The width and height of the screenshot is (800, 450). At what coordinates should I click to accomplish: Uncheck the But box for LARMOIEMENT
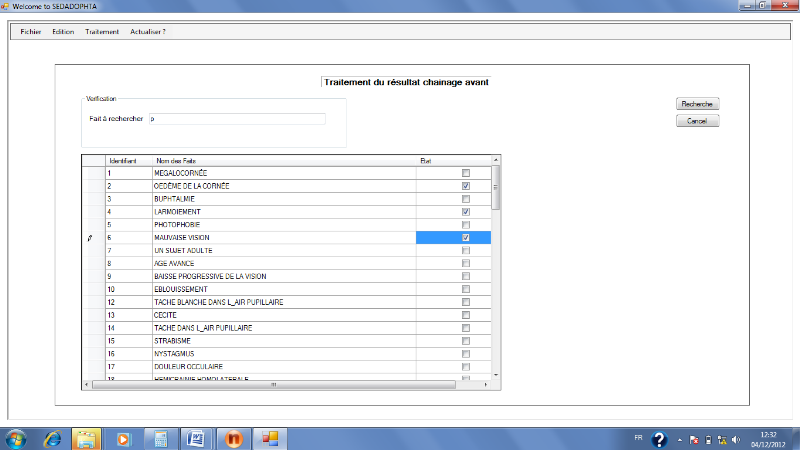pos(466,212)
